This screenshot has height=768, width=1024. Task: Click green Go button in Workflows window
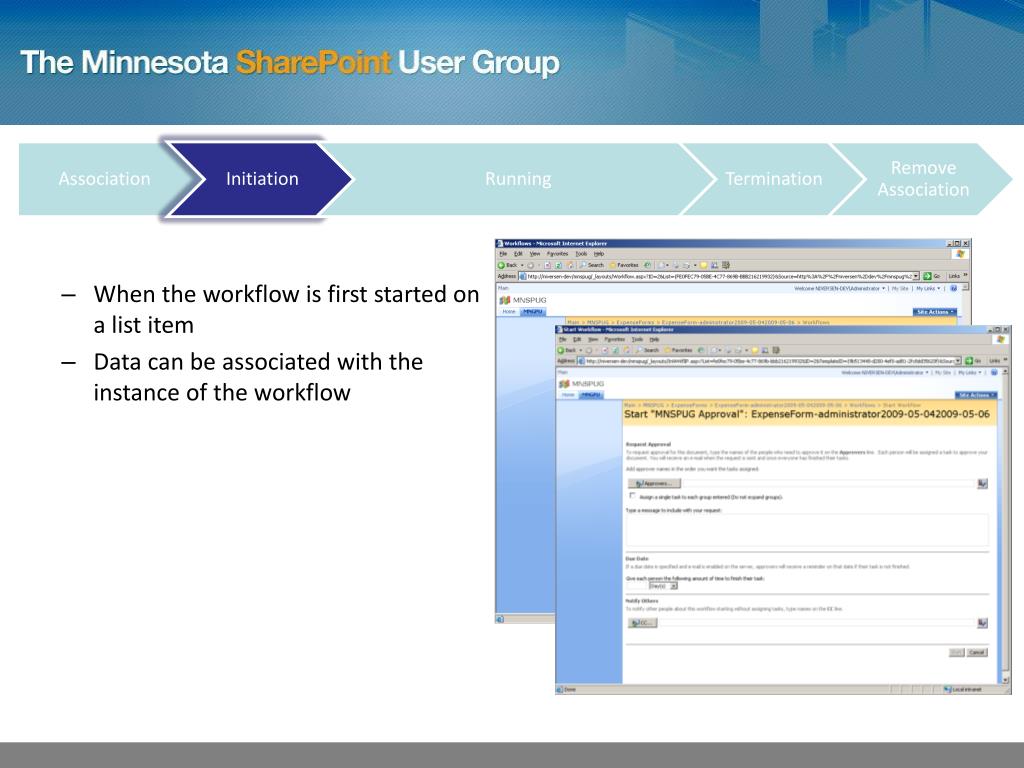(x=931, y=276)
